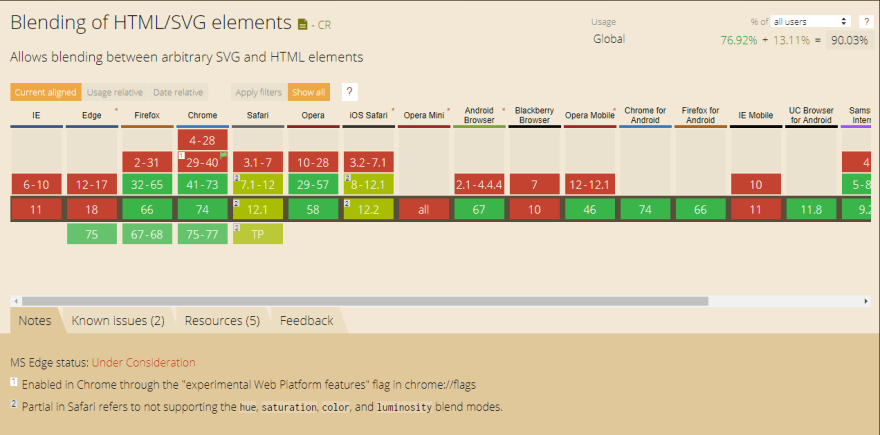880x435 pixels.
Task: Click the 90.03% total usage value
Action: [x=850, y=40]
